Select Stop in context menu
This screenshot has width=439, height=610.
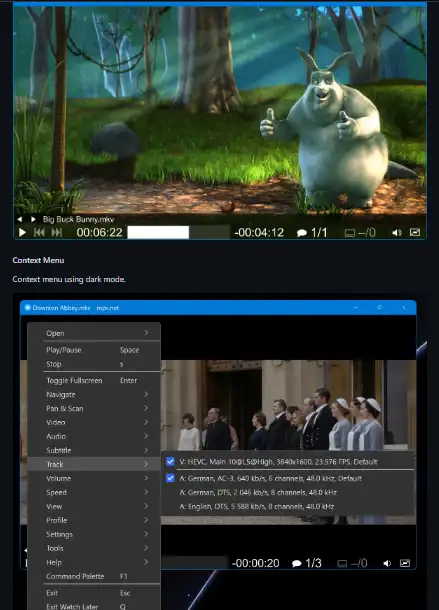pos(94,364)
